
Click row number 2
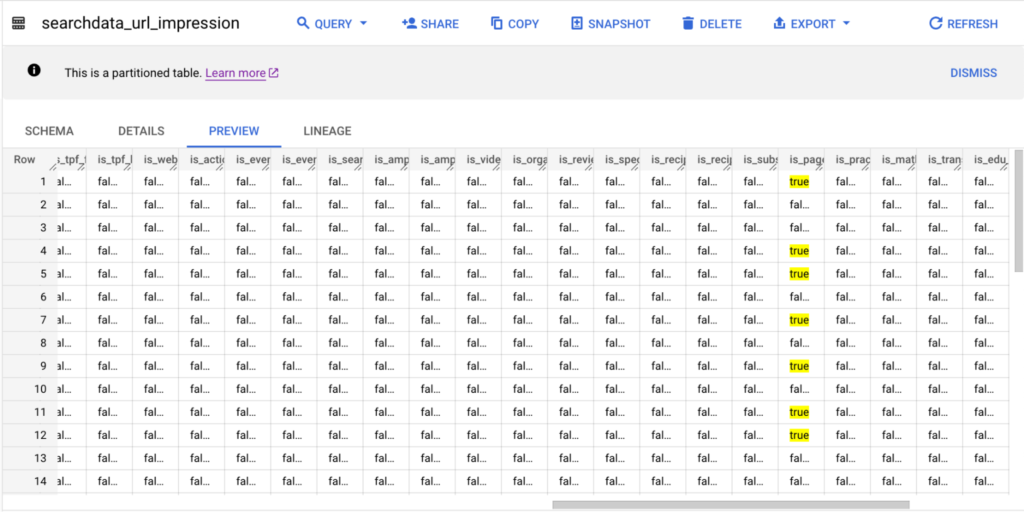point(43,205)
